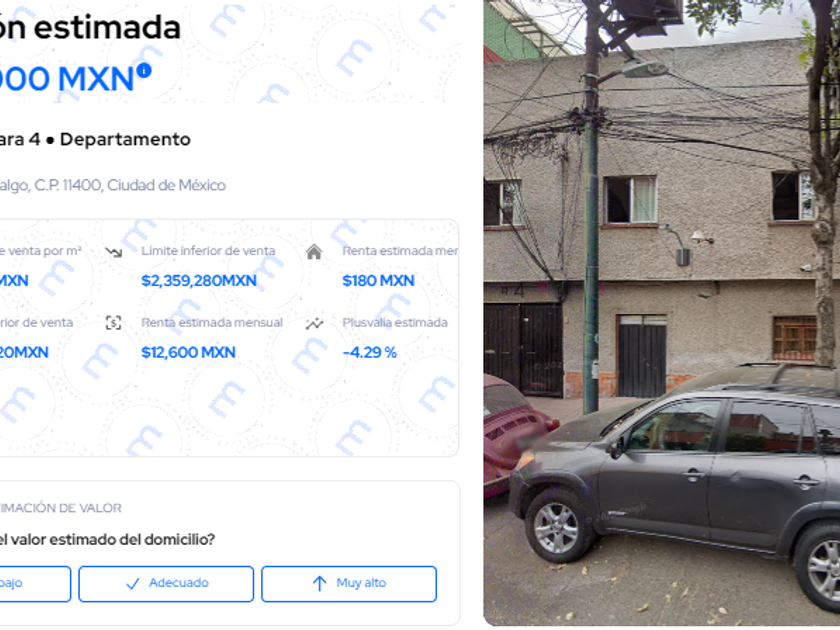The width and height of the screenshot is (840, 630).
Task: Click the downward trend icon near Límite inferior
Action: pos(114,251)
